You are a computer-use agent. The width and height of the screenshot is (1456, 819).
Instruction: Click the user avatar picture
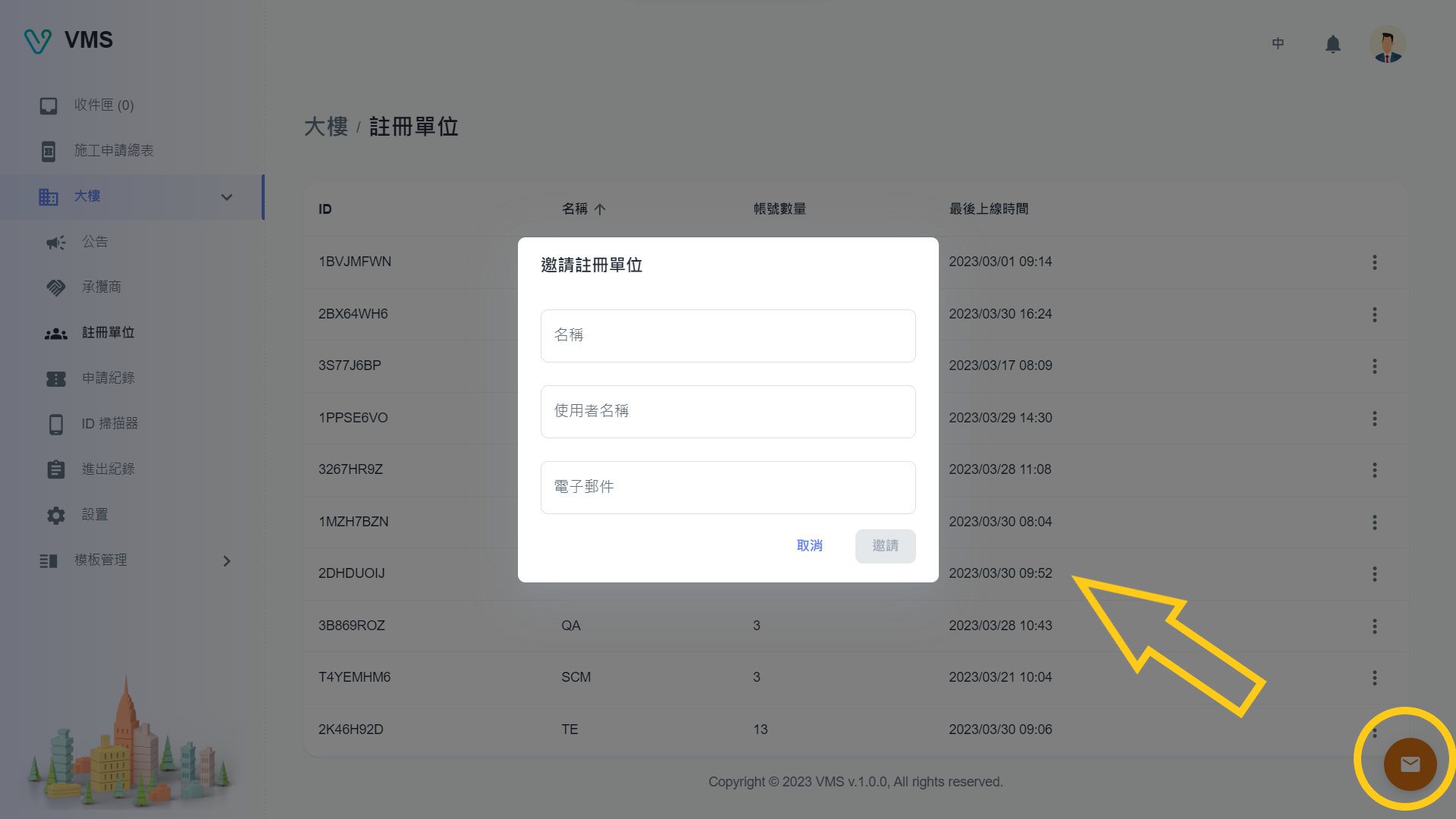[x=1387, y=45]
